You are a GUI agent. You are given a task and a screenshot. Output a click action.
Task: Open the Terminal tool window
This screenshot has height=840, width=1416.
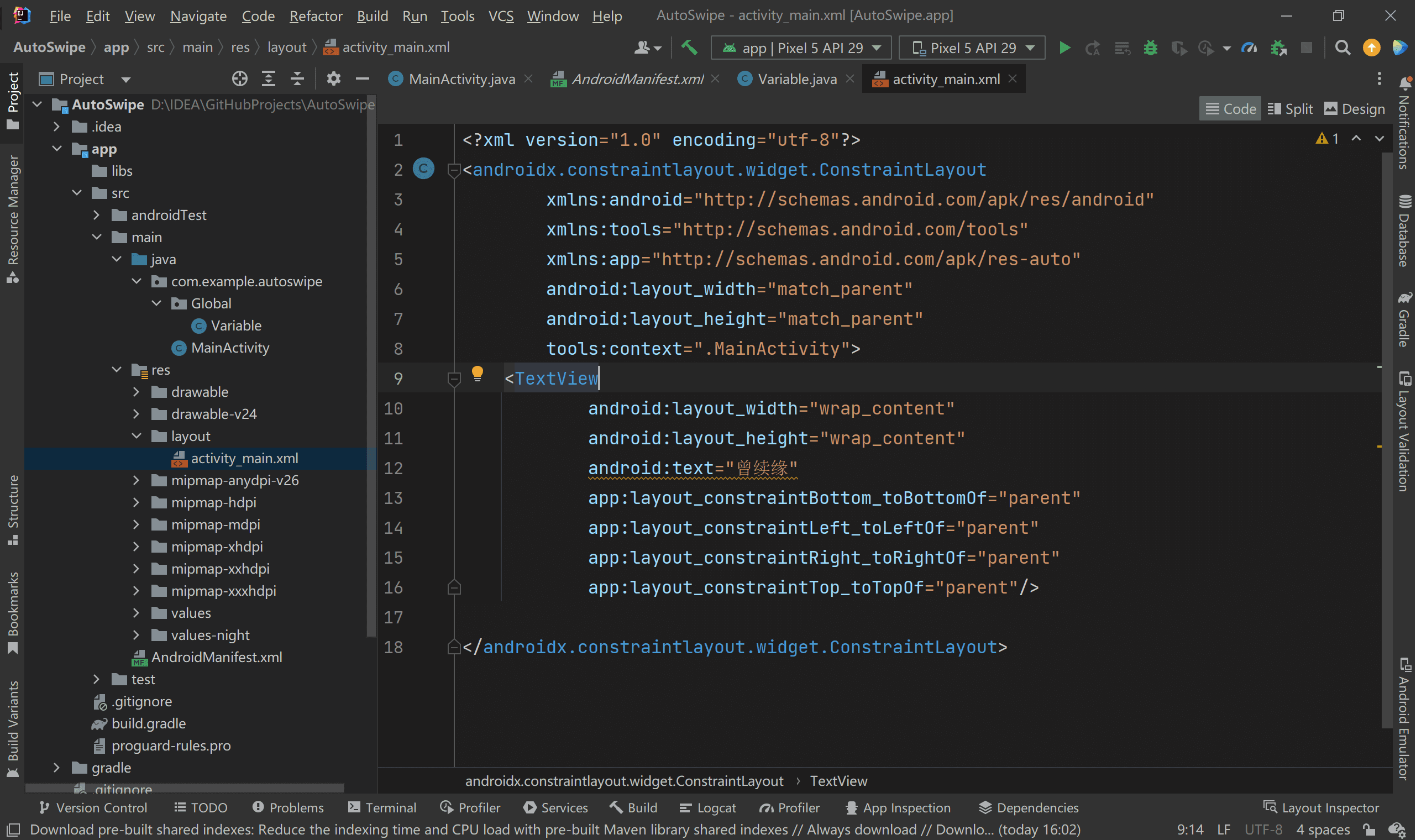point(382,808)
